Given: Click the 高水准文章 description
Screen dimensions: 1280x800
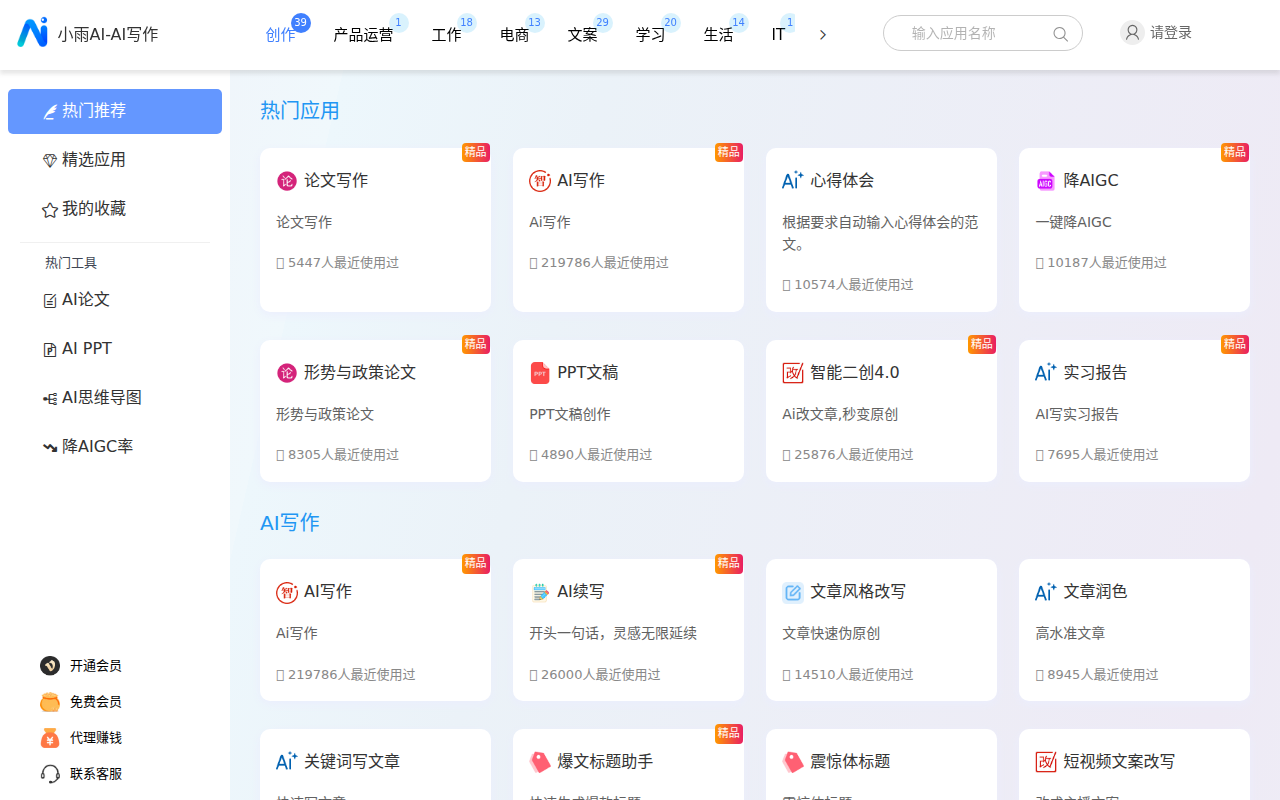Looking at the screenshot, I should tap(1070, 633).
